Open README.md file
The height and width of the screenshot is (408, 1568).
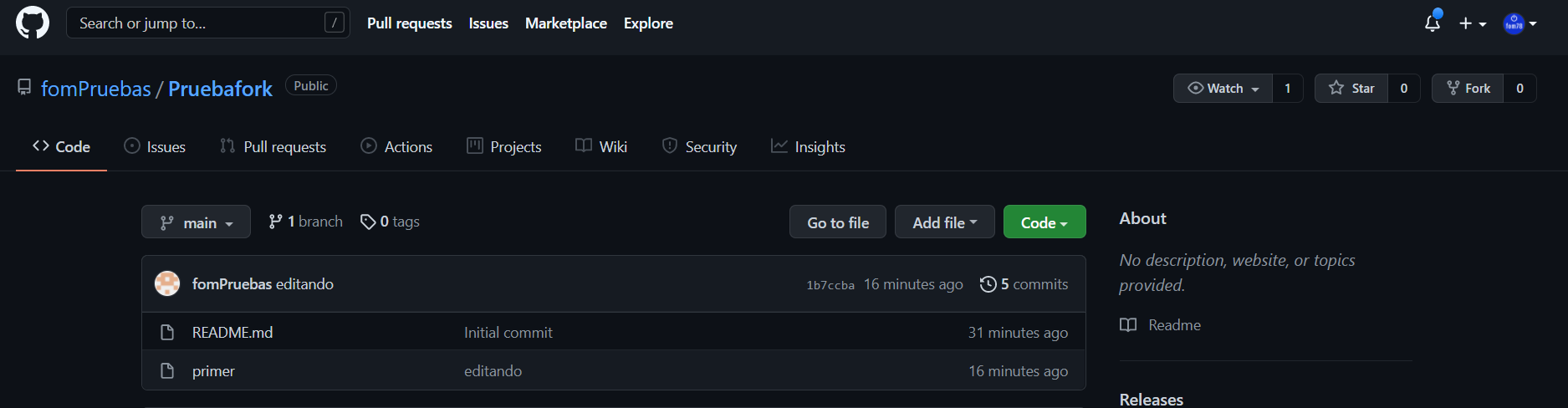click(x=232, y=333)
